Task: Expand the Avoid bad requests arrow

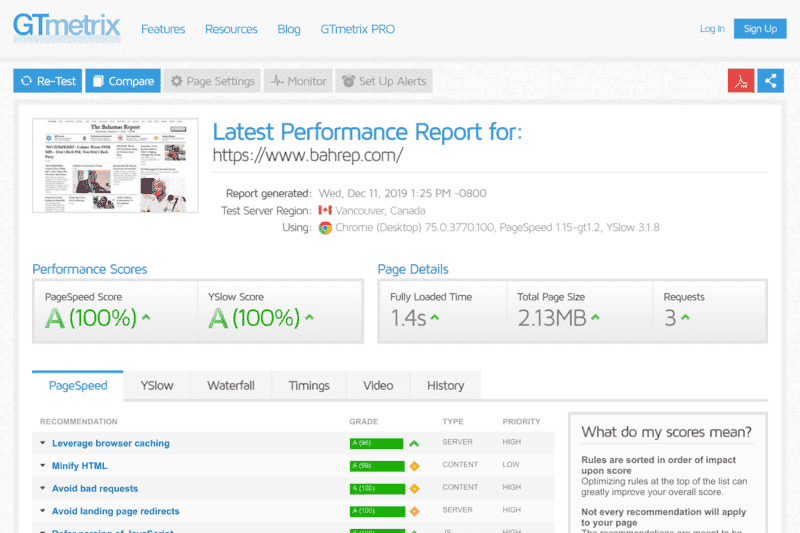Action: click(x=43, y=488)
